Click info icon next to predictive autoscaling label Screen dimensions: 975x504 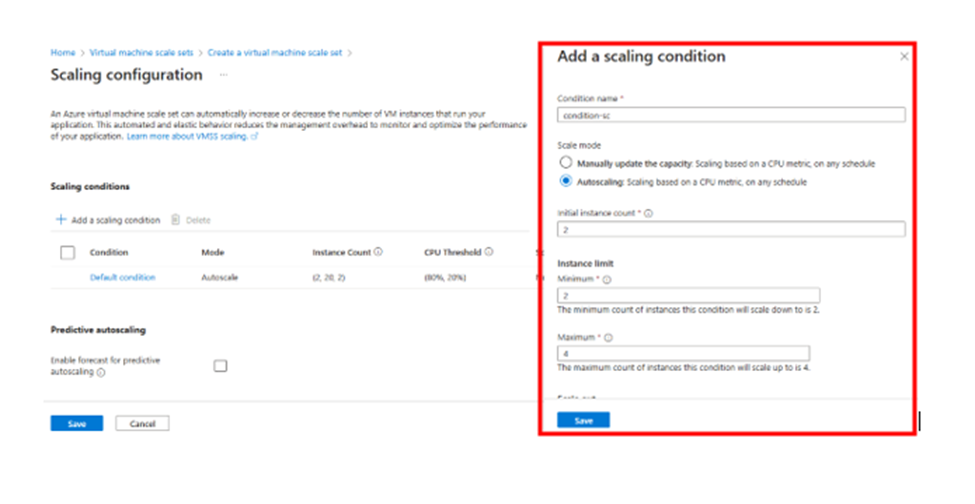[x=102, y=372]
